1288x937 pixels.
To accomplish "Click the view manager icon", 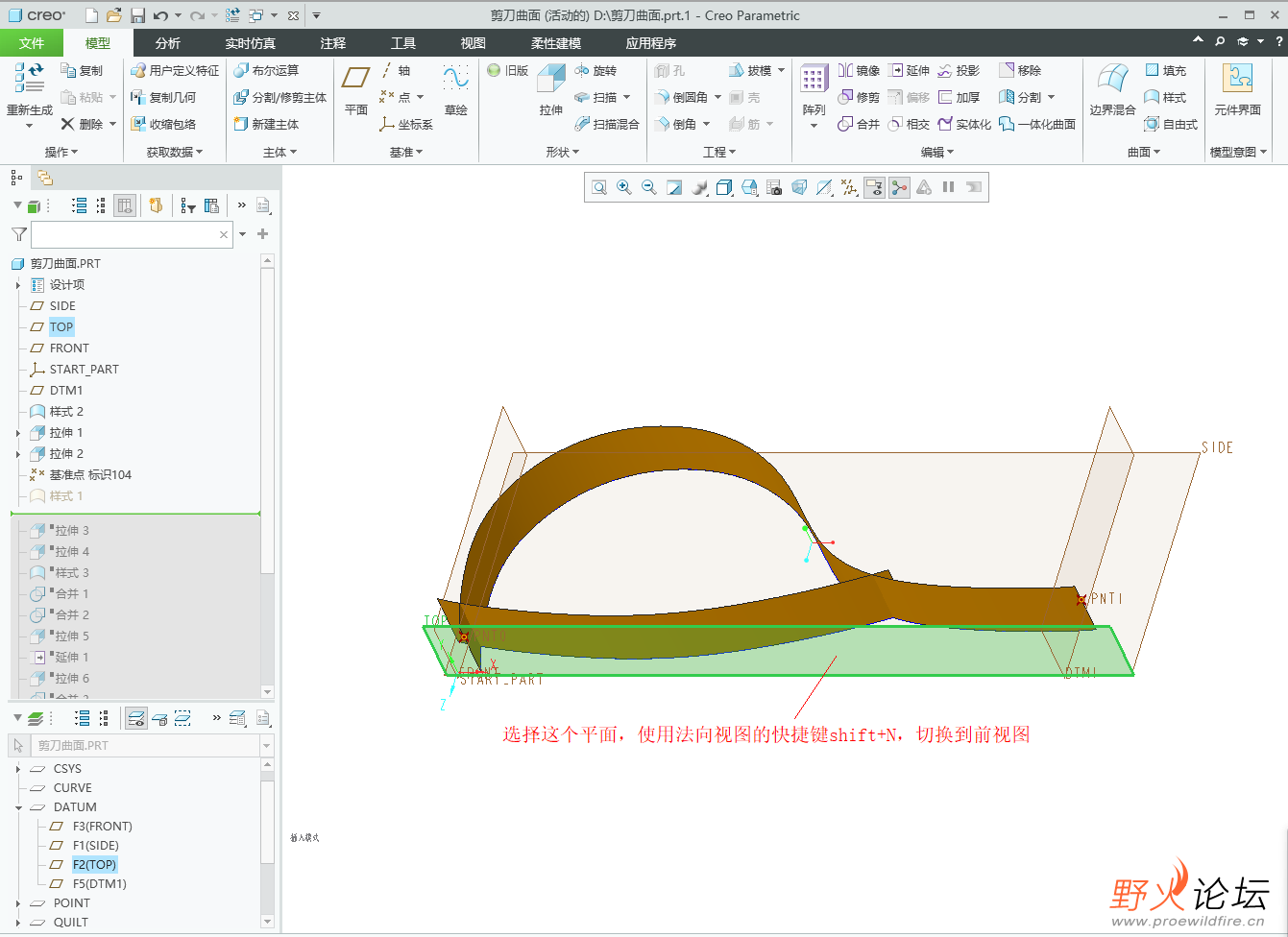I will pyautogui.click(x=774, y=187).
